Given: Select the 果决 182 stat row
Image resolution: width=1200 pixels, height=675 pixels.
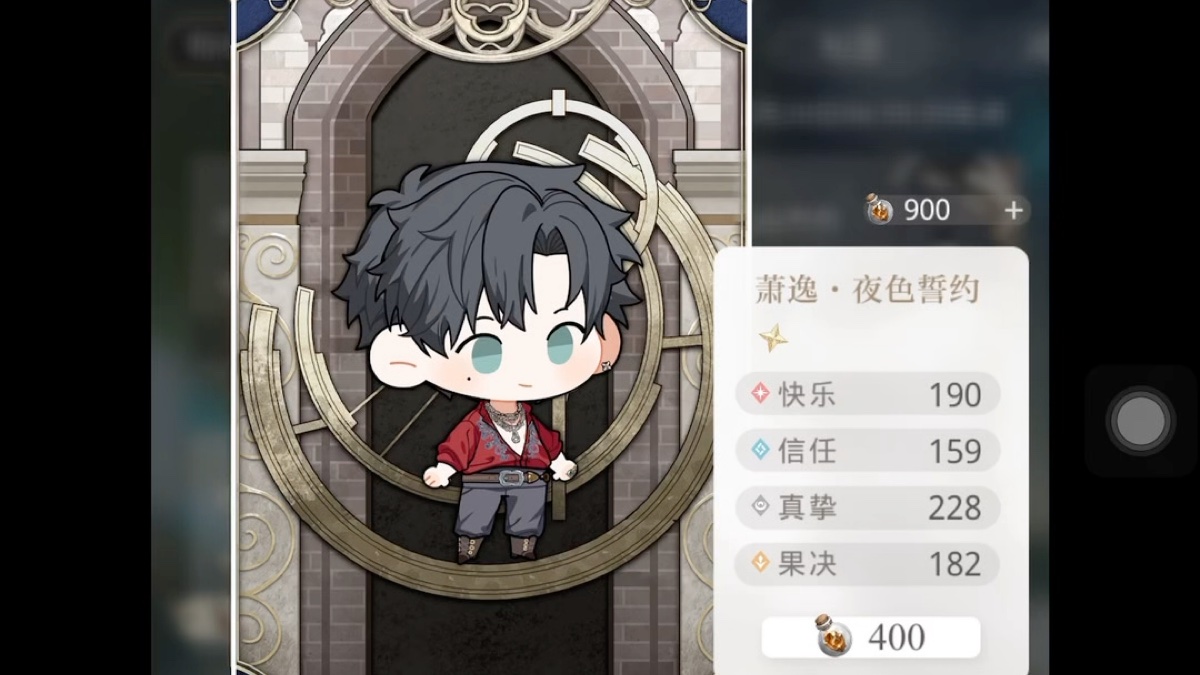Looking at the screenshot, I should (867, 563).
